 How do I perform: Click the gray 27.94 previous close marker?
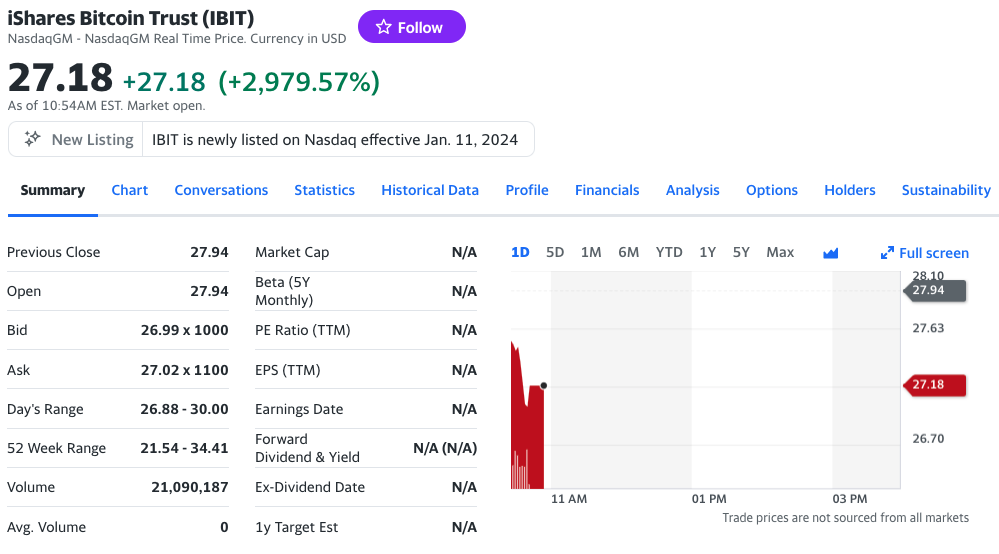tap(935, 290)
